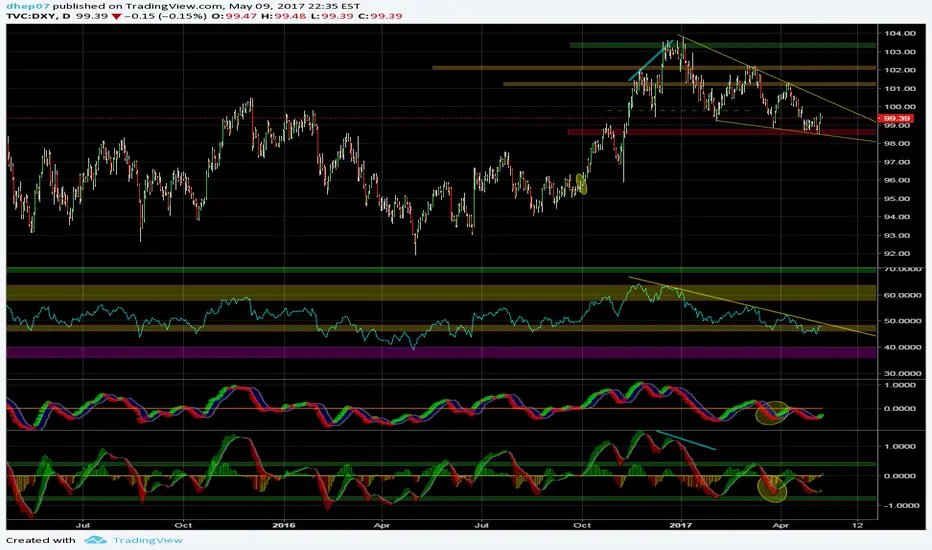Image resolution: width=932 pixels, height=550 pixels.
Task: Click the TradingView logo icon at bottom
Action: [95, 540]
